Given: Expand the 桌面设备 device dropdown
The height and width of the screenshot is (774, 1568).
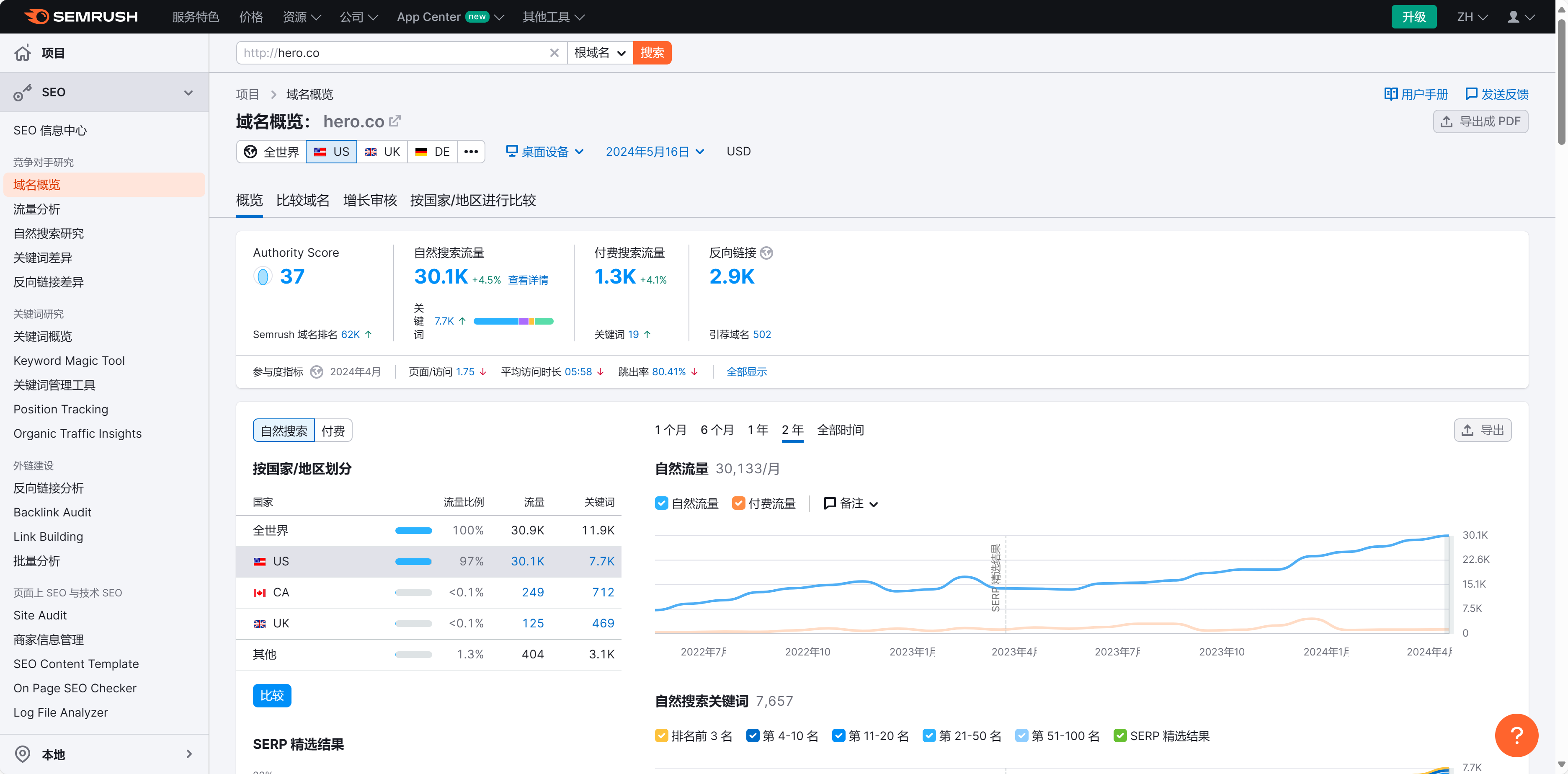Looking at the screenshot, I should point(545,152).
